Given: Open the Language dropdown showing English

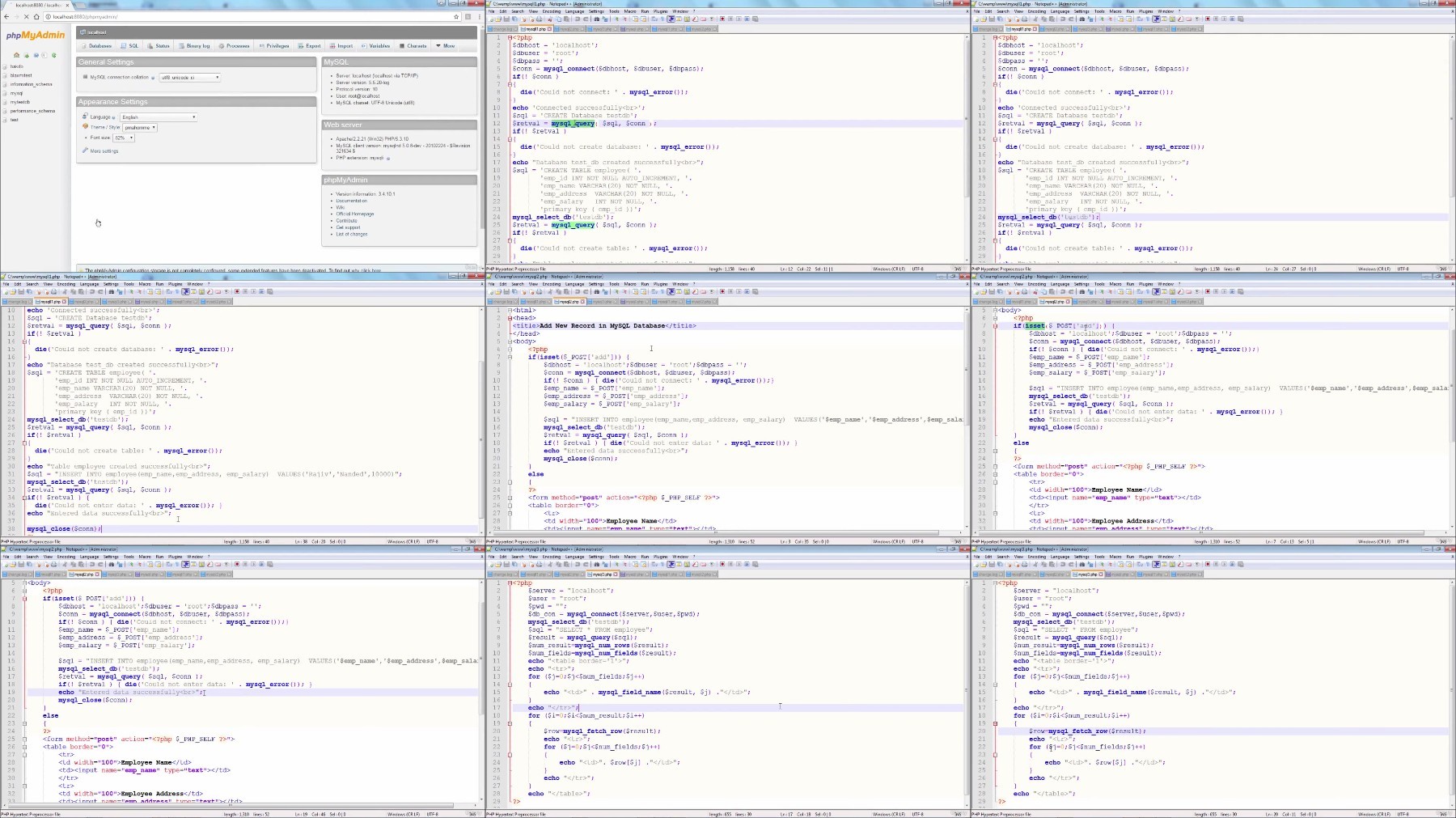Looking at the screenshot, I should pos(159,117).
